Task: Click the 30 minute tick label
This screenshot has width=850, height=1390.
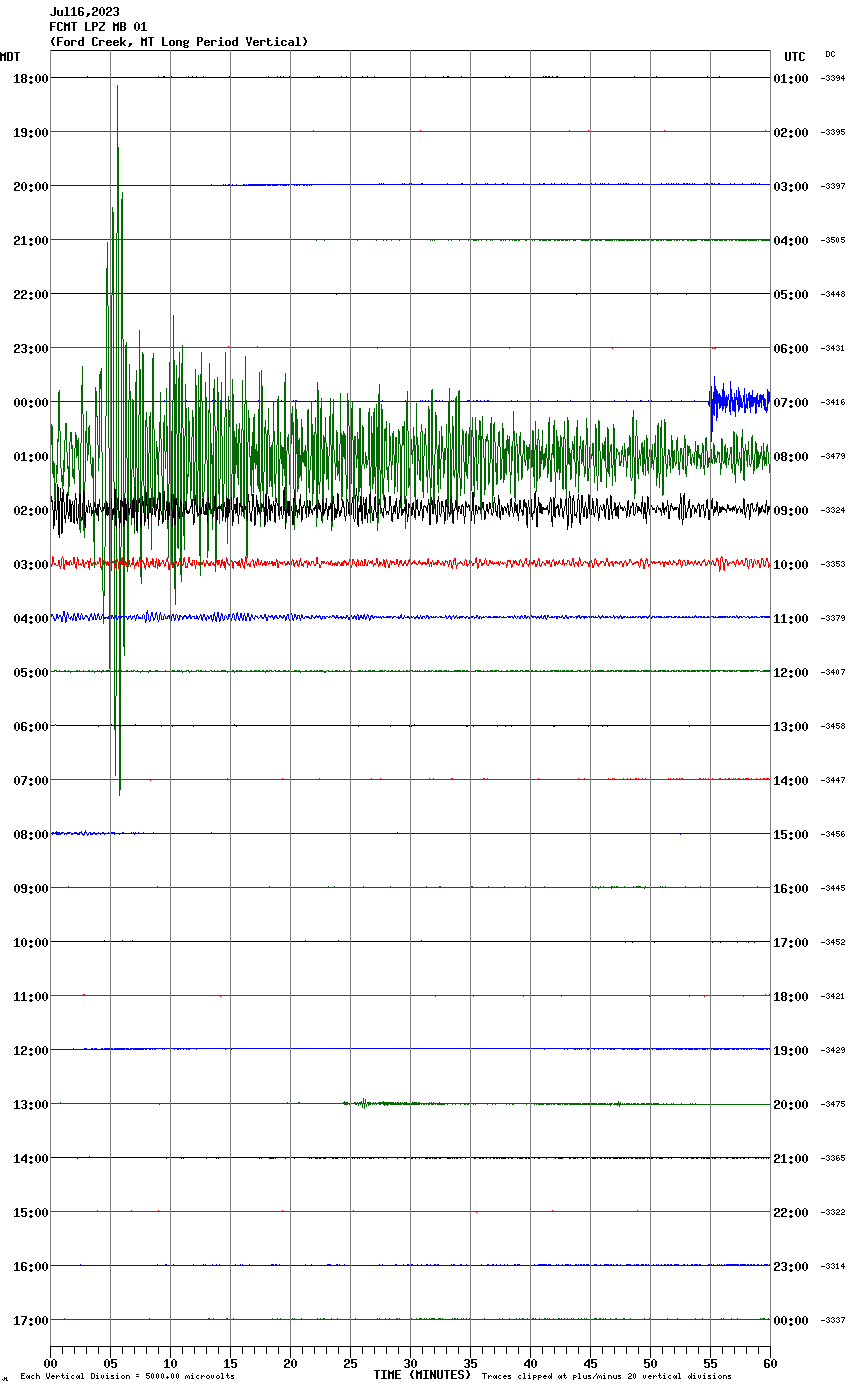Action: click(410, 1363)
